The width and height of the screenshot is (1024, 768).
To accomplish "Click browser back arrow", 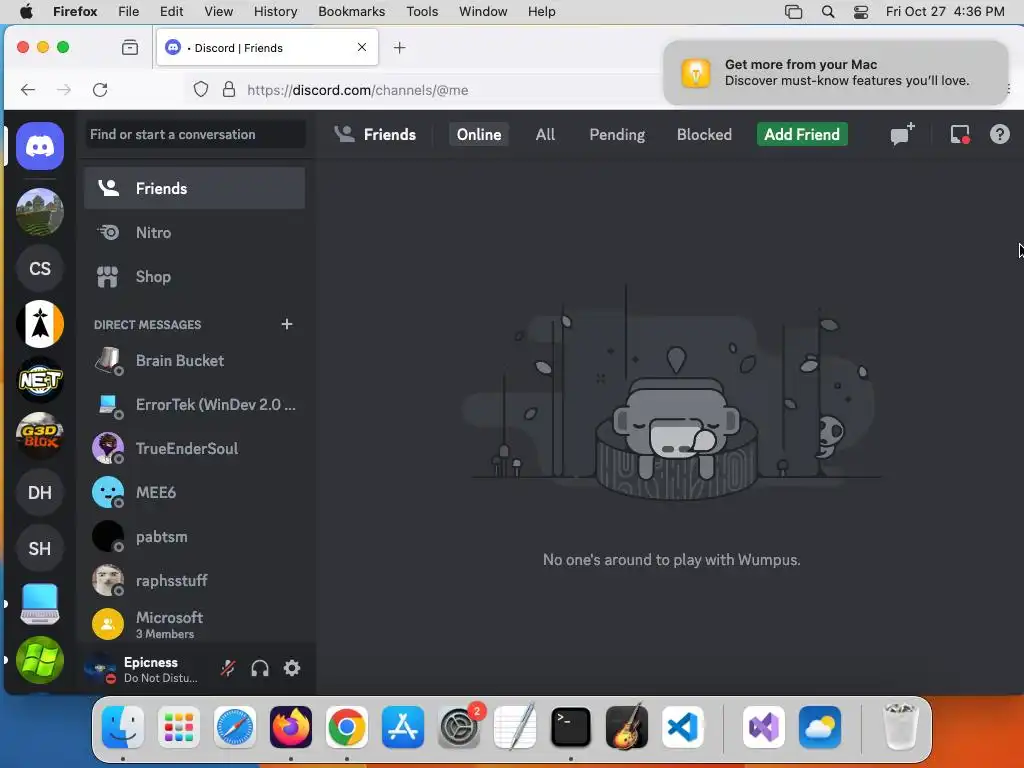I will pyautogui.click(x=28, y=89).
